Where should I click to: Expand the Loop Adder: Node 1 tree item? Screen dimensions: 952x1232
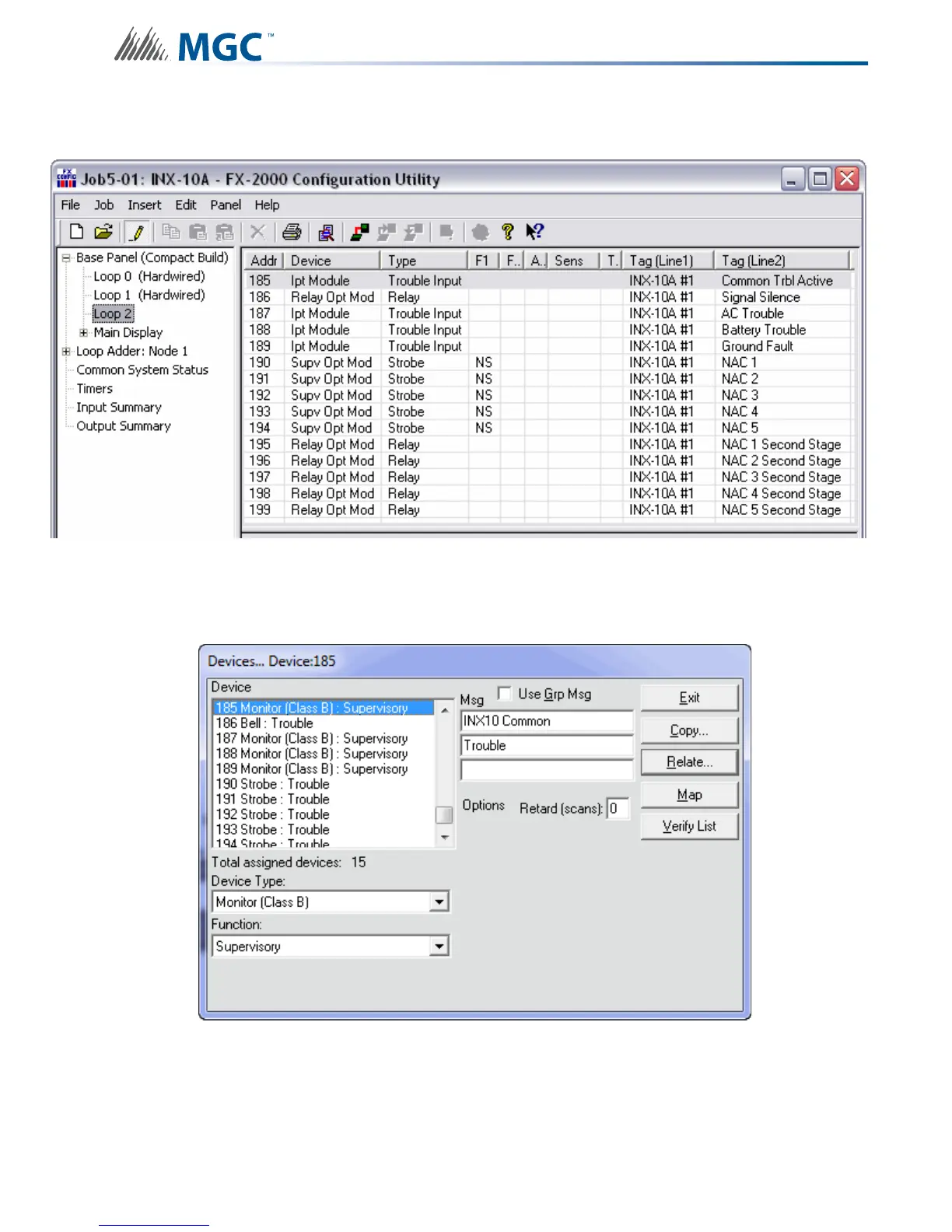[67, 351]
